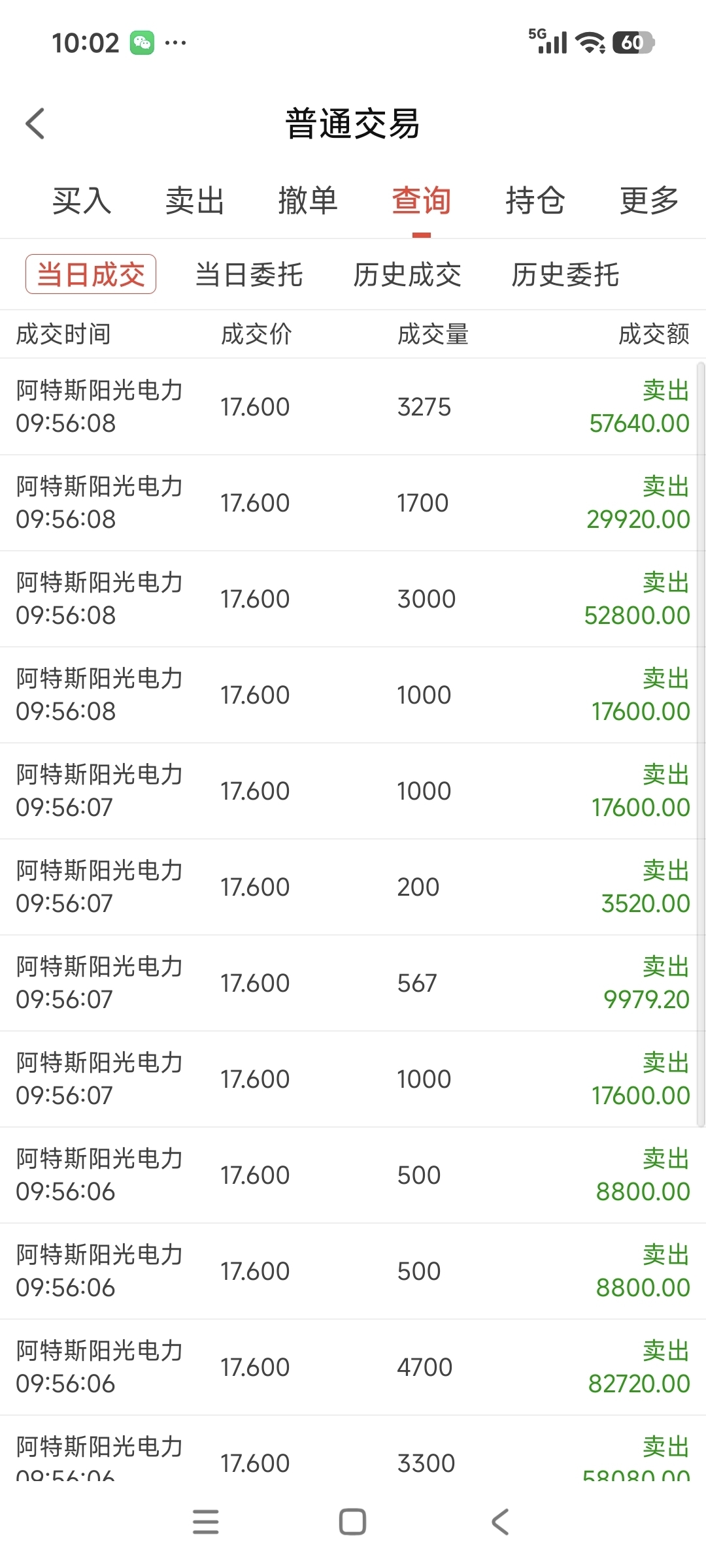Go to the 持仓 tab
Viewport: 706px width, 1568px height.
[535, 201]
